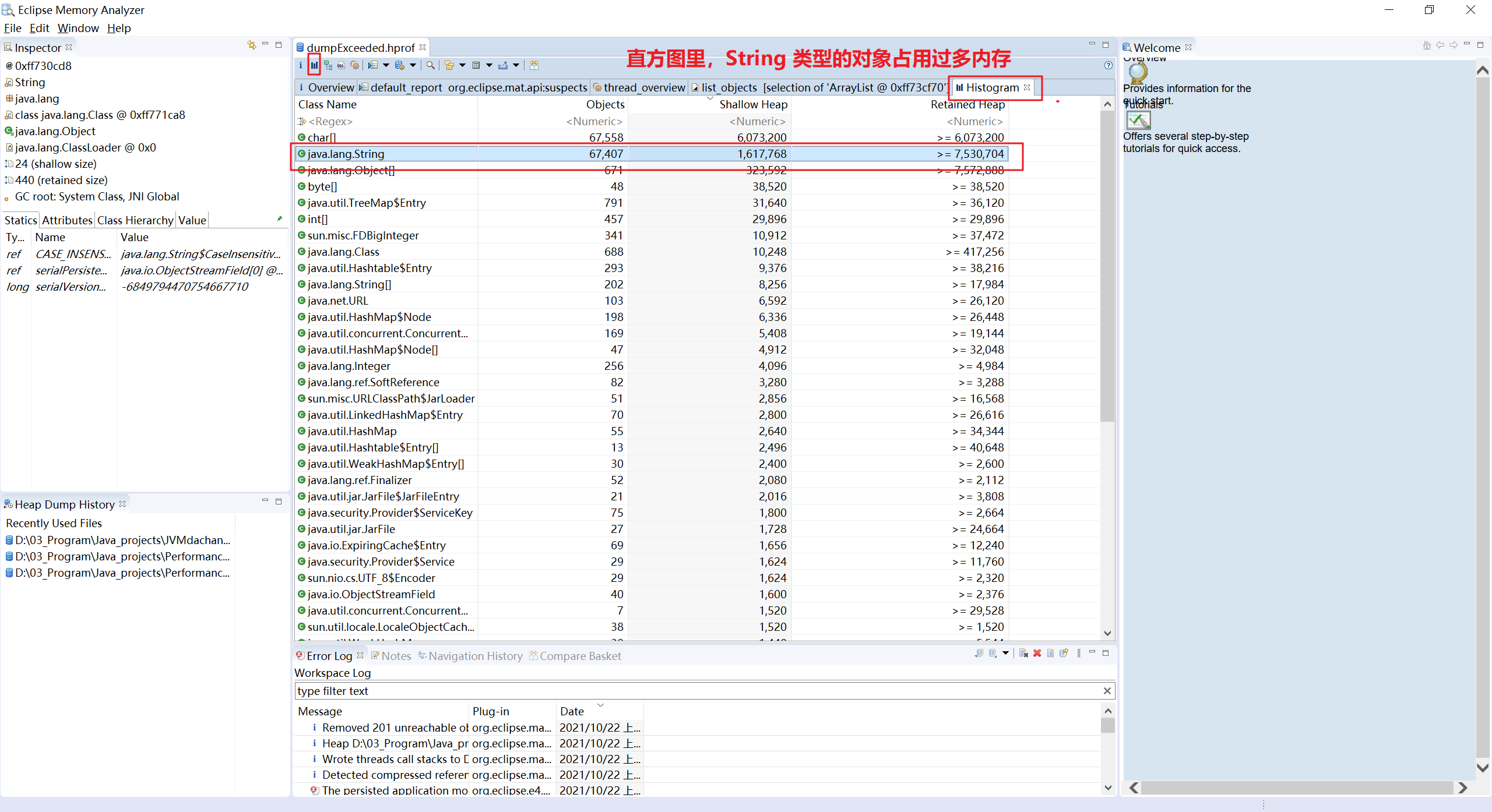Switch to the Compare Basket tab
This screenshot has height=812, width=1492.
pyautogui.click(x=575, y=656)
